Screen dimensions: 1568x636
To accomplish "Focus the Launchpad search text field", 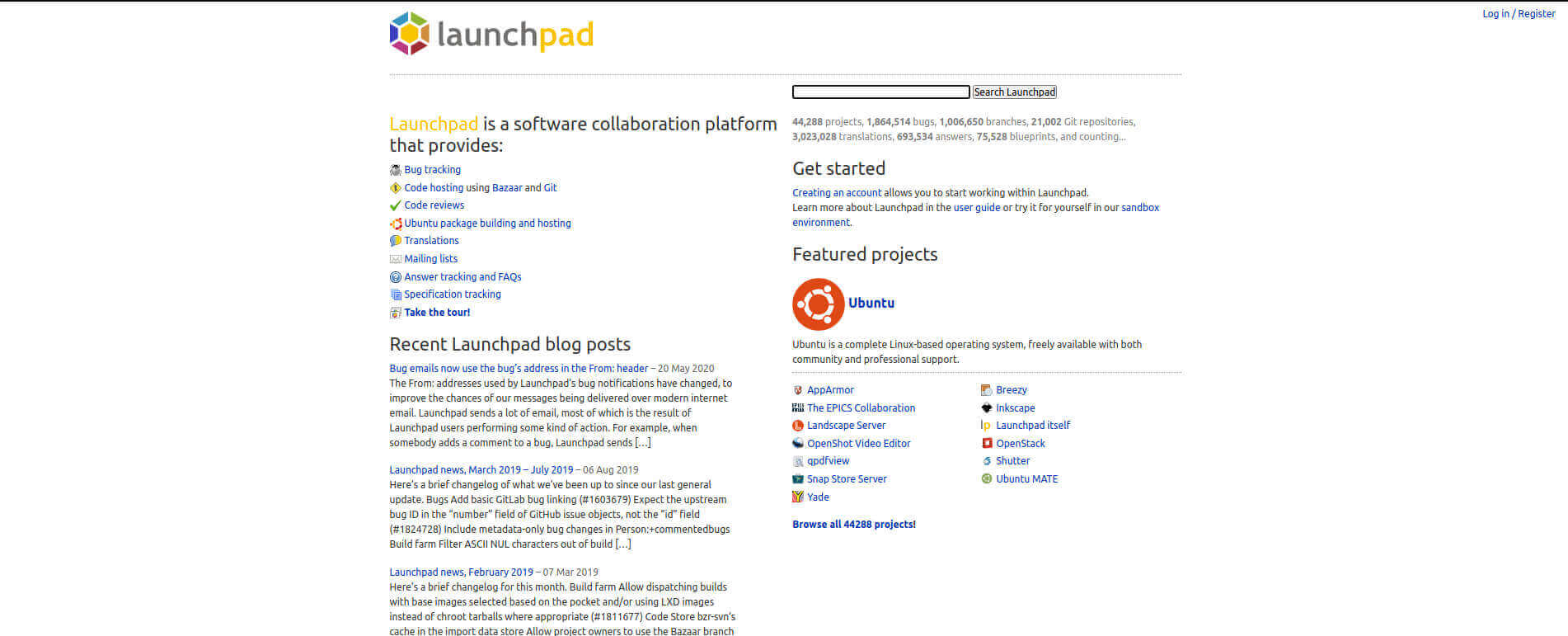I will (880, 92).
